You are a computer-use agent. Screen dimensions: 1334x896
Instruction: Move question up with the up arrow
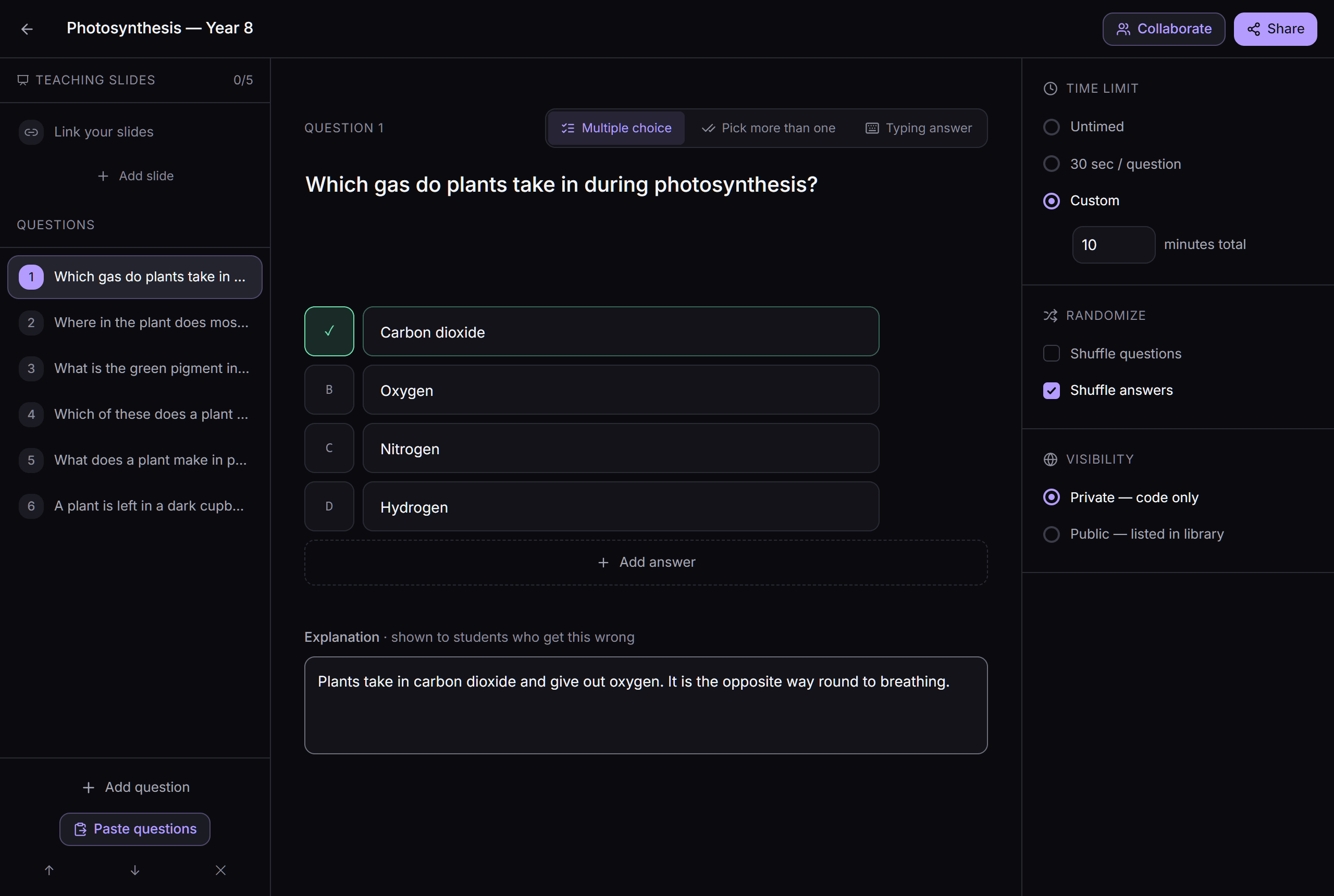(x=49, y=870)
